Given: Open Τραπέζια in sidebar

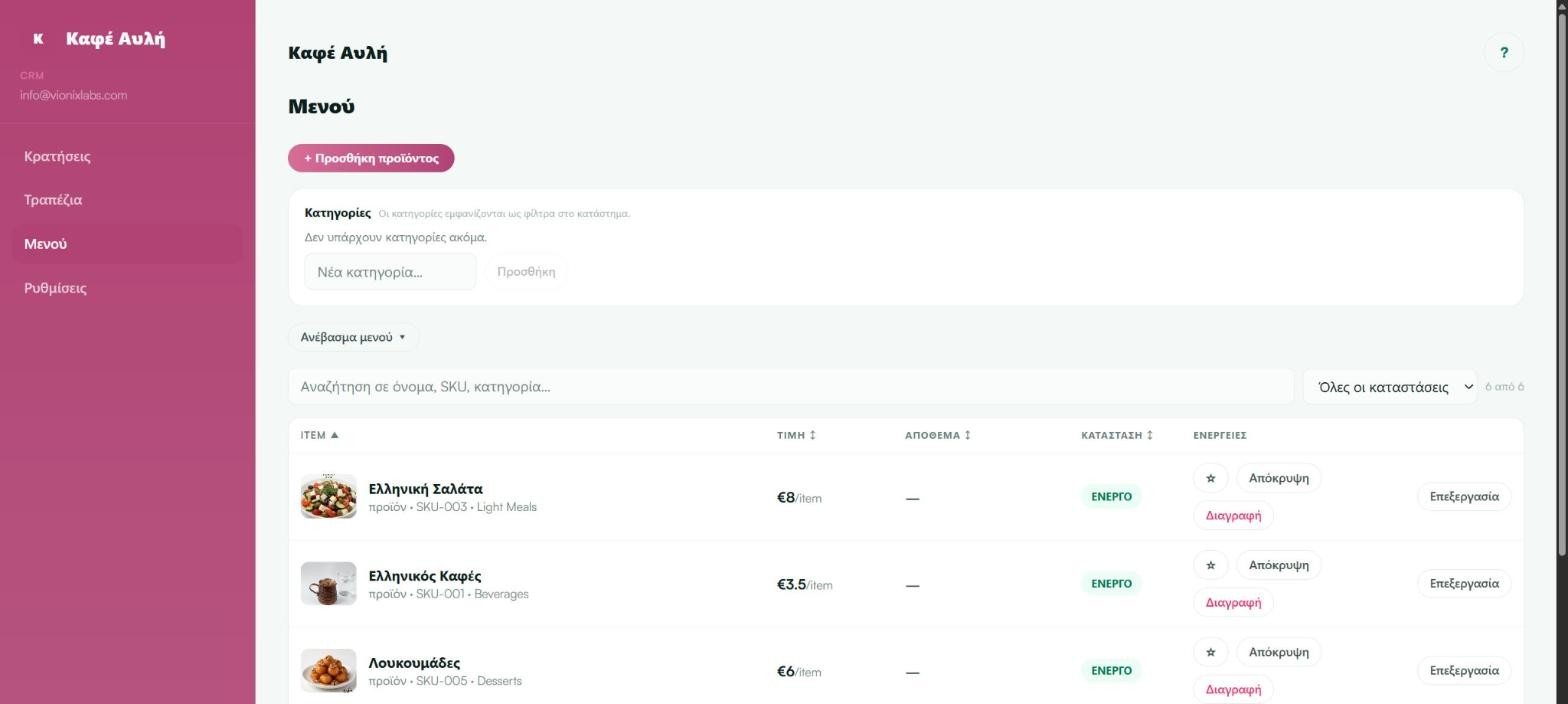Looking at the screenshot, I should click(x=127, y=200).
